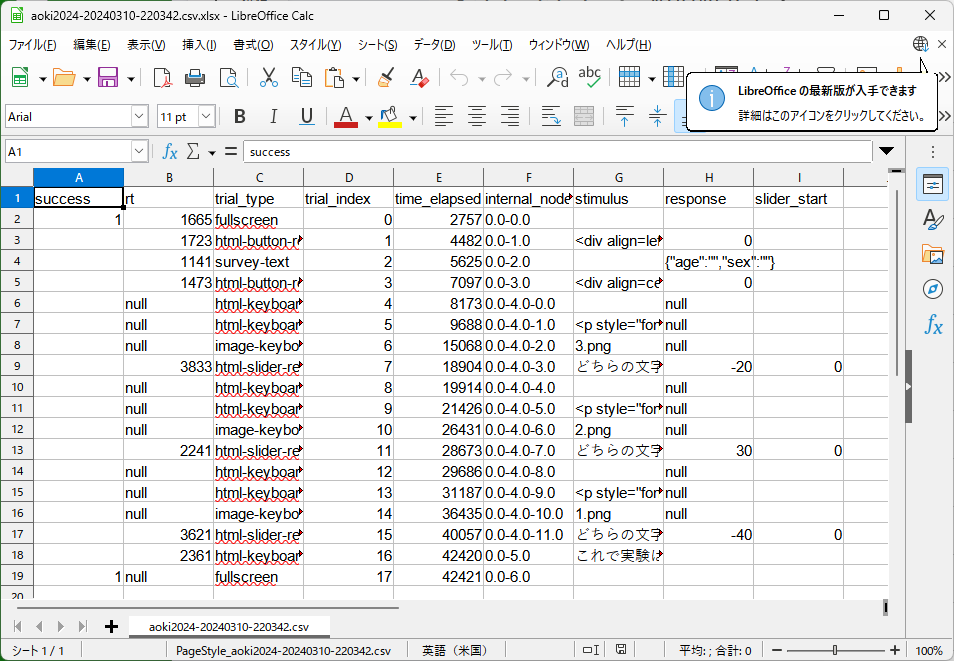Click the Copy icon
The height and width of the screenshot is (661, 954).
tap(302, 78)
